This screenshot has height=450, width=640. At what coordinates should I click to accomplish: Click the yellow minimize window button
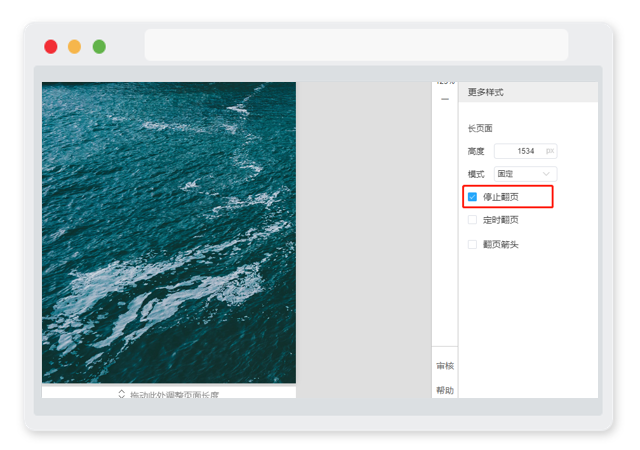74,47
